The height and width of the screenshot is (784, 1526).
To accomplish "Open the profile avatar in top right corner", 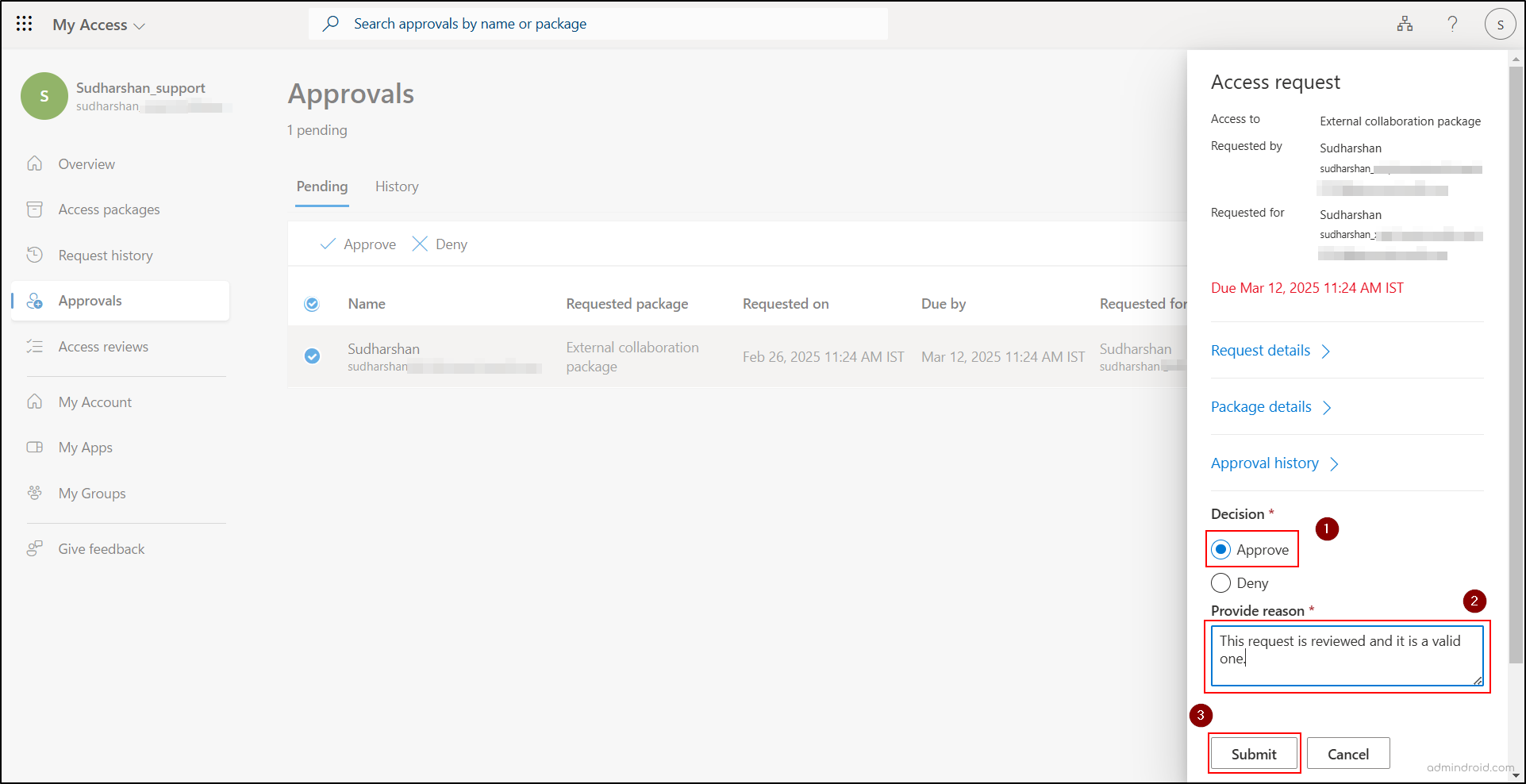I will [1500, 24].
